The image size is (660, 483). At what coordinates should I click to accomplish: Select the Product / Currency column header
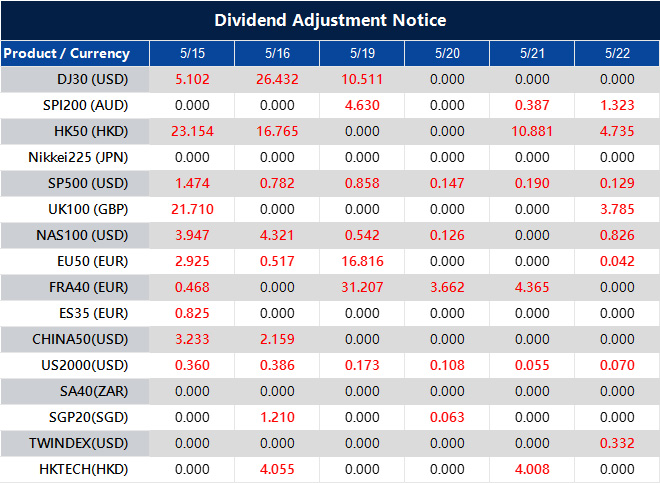click(x=66, y=53)
